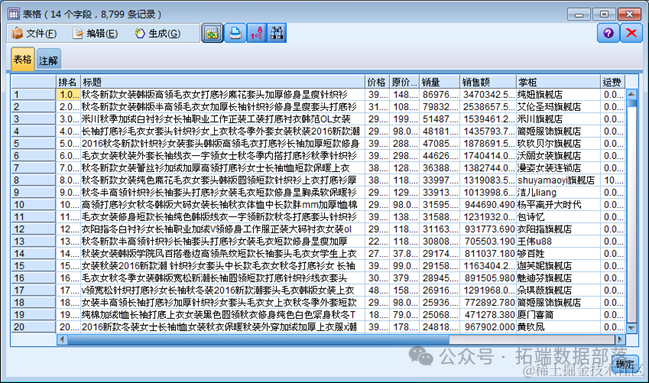Image resolution: width=649 pixels, height=383 pixels.
Task: Click title starting v领宽松针织打底衫
Action: click(223, 290)
